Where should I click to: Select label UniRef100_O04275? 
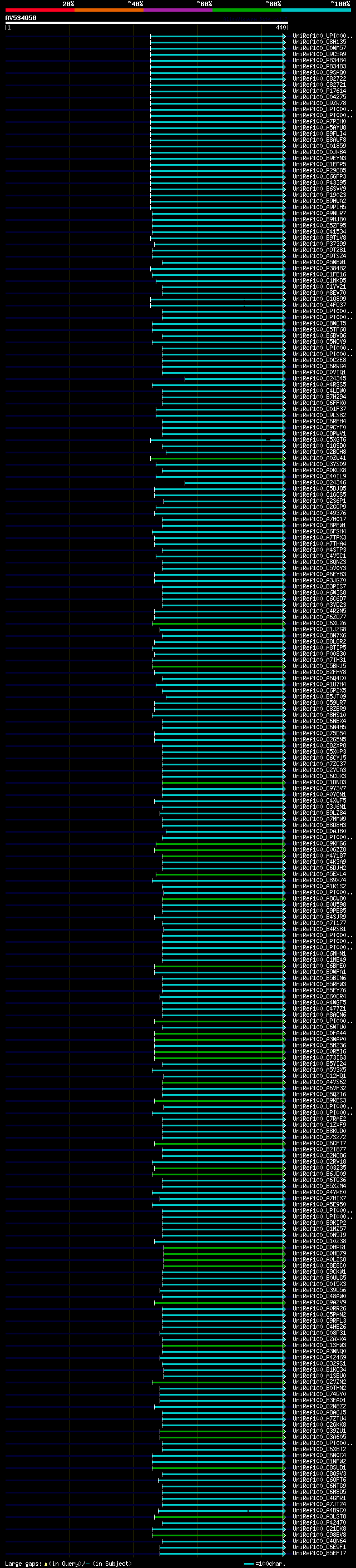point(319,97)
